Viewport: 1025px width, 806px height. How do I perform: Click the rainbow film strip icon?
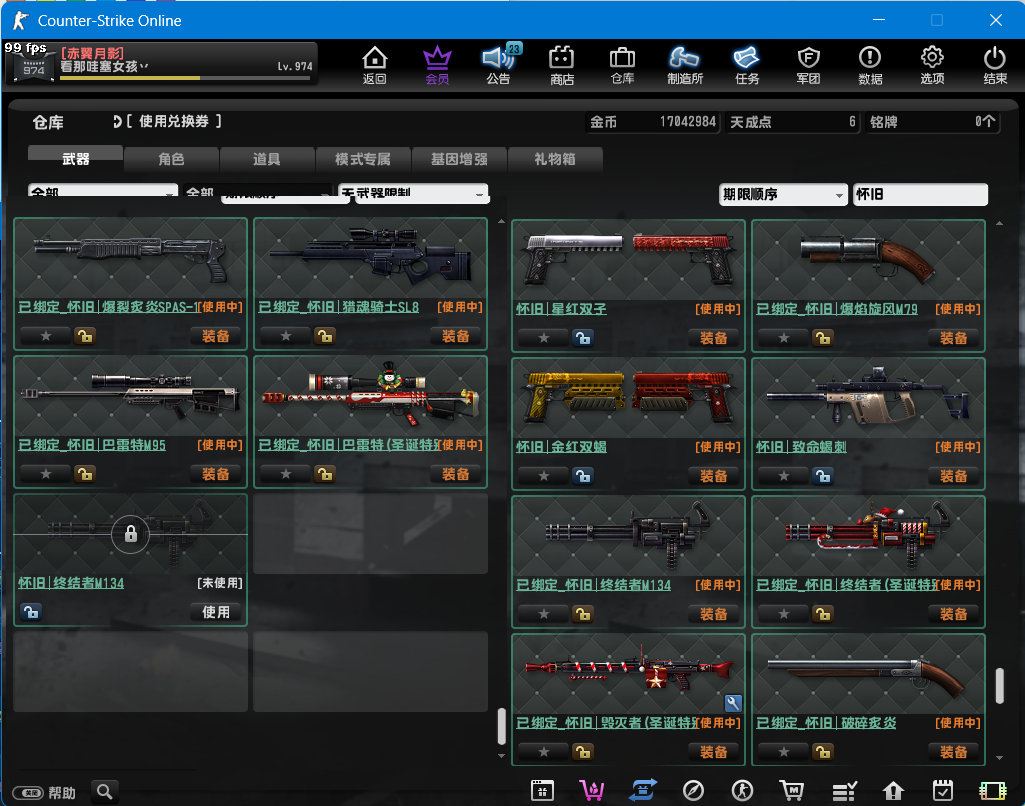[x=992, y=791]
